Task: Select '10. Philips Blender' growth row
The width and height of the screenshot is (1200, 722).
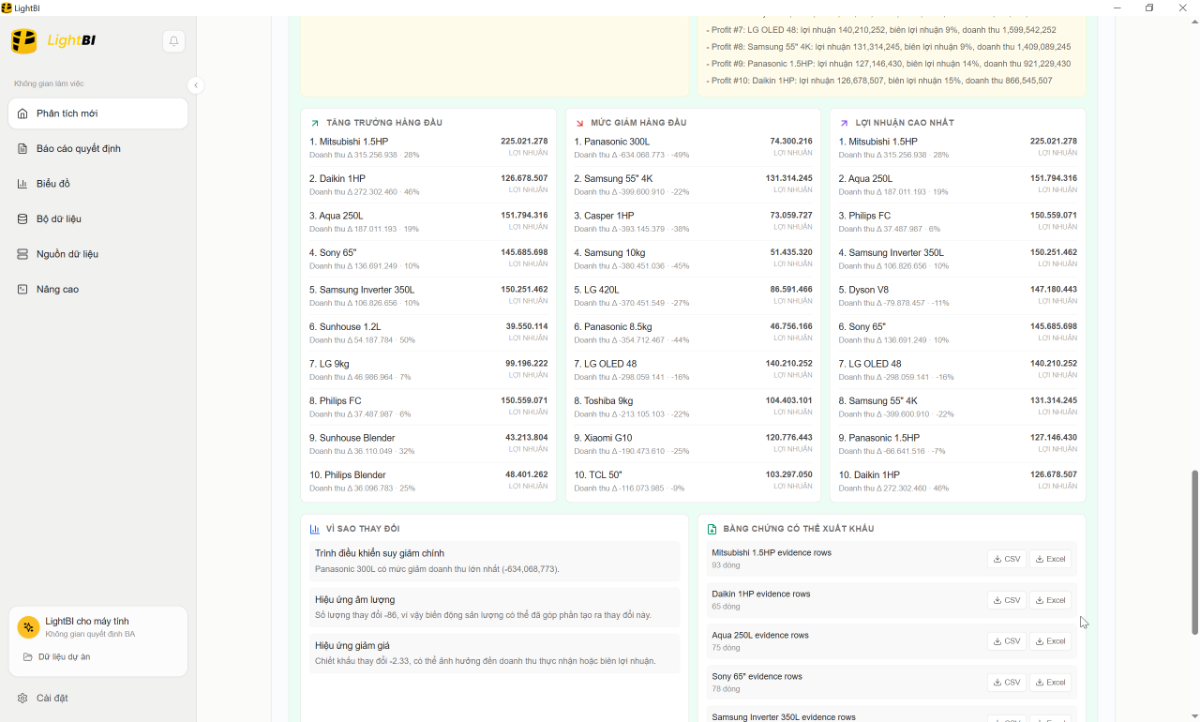Action: [428, 481]
